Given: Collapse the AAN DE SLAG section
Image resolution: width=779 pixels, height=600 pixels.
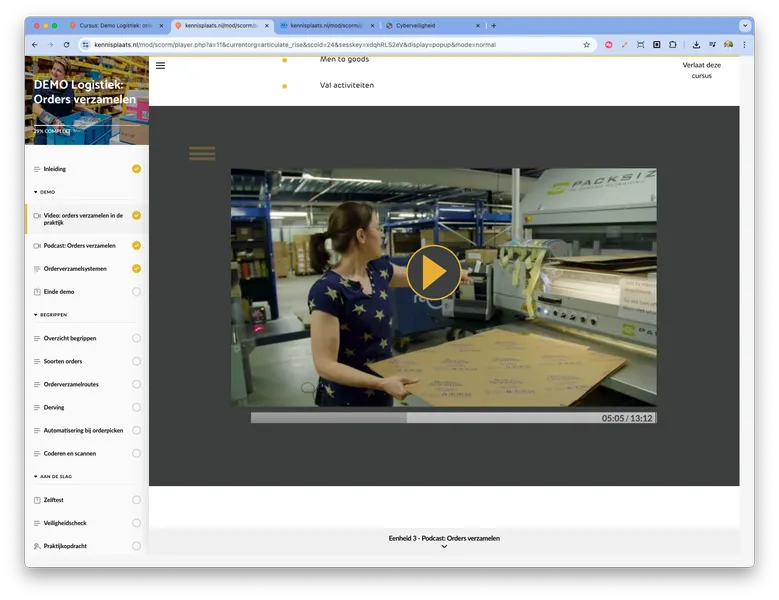Looking at the screenshot, I should (53, 476).
